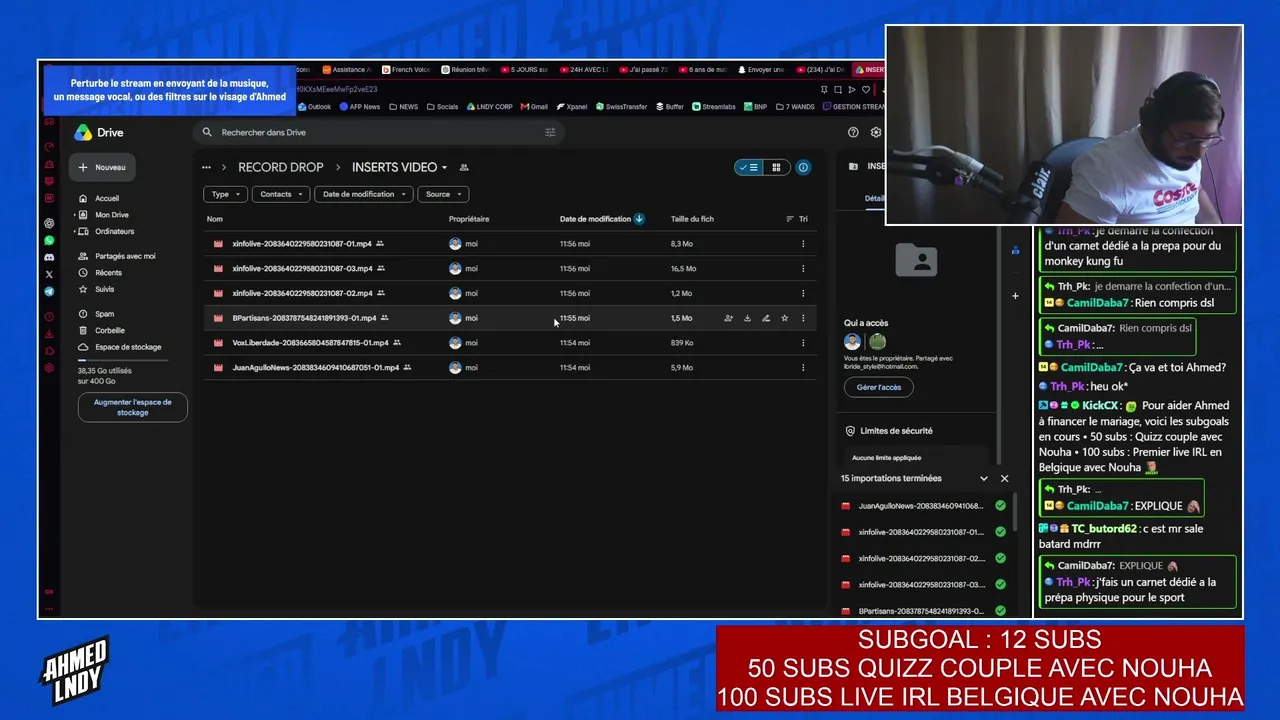This screenshot has width=1280, height=720.
Task: Click the ChatGPT icon in browser sidebar
Action: pyautogui.click(x=49, y=223)
